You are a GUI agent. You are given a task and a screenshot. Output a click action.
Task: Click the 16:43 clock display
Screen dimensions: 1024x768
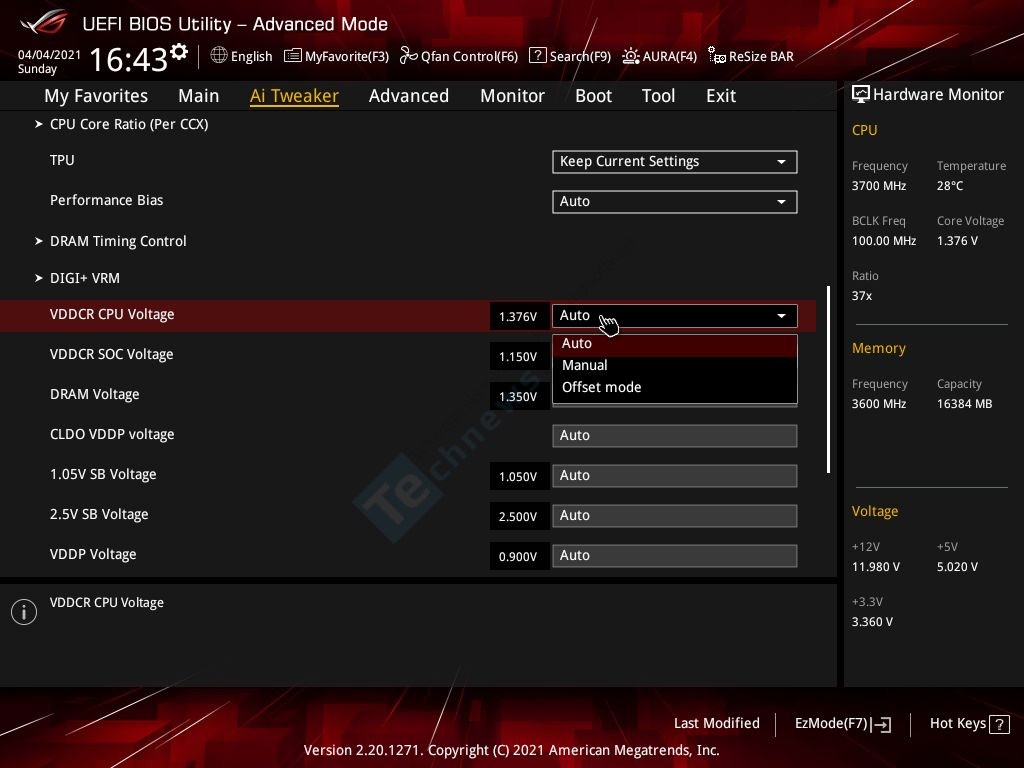129,59
